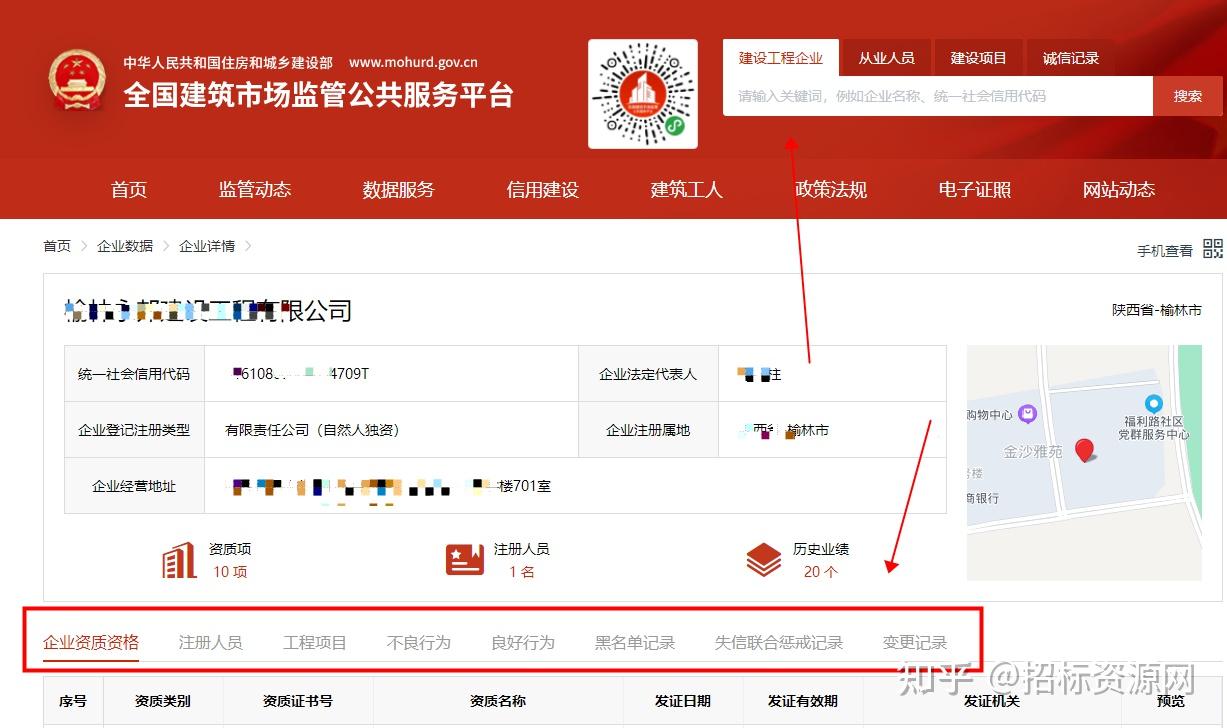The width and height of the screenshot is (1227, 728).
Task: Click the 资质类别 column header
Action: 163,701
